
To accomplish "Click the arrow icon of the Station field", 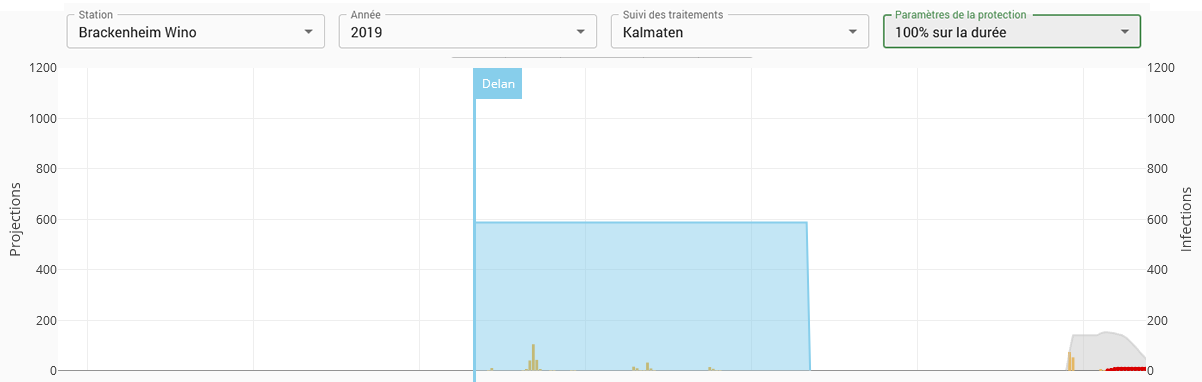I will [x=308, y=32].
